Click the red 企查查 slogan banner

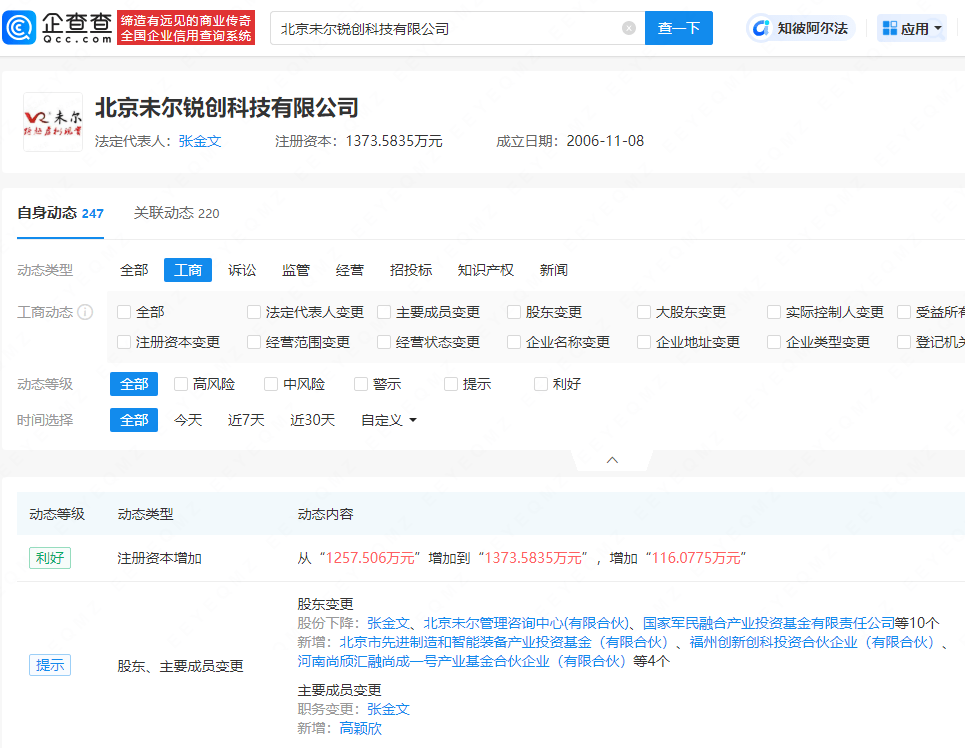(x=186, y=28)
